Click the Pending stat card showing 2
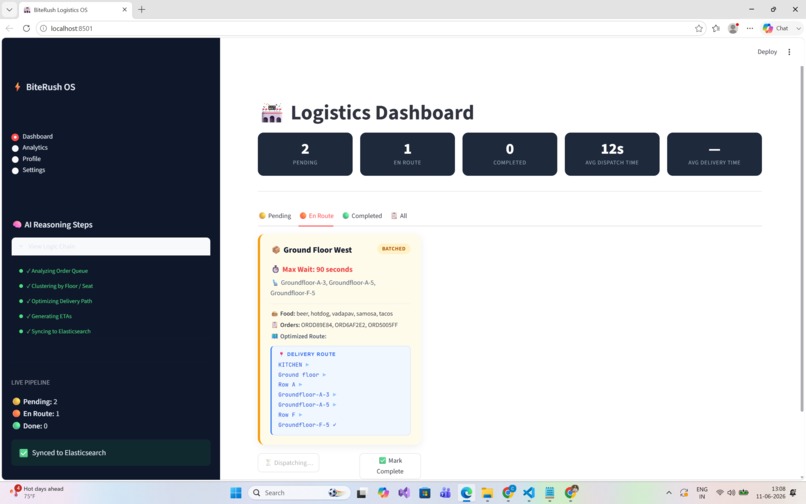806x504 pixels. point(305,154)
